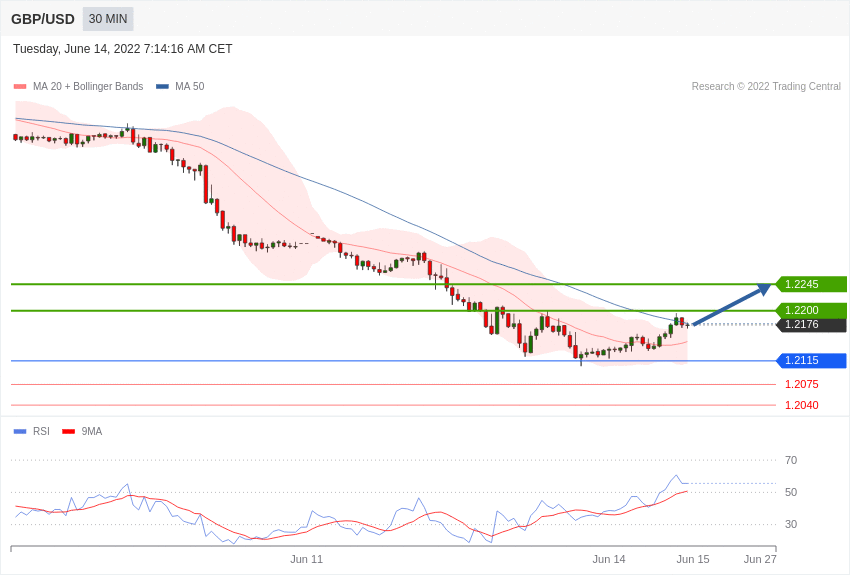Viewport: 850px width, 576px height.
Task: Click the Jun 15 date axis label
Action: 693,559
